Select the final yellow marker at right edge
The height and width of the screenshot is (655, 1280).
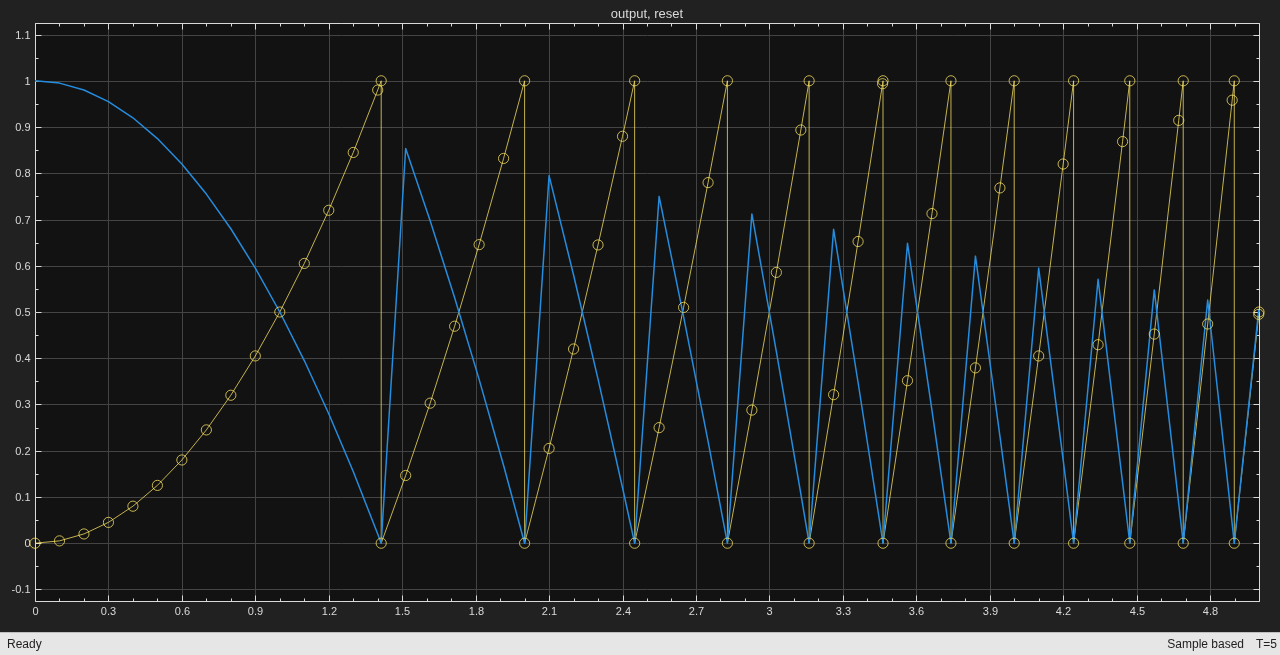(x=1259, y=313)
